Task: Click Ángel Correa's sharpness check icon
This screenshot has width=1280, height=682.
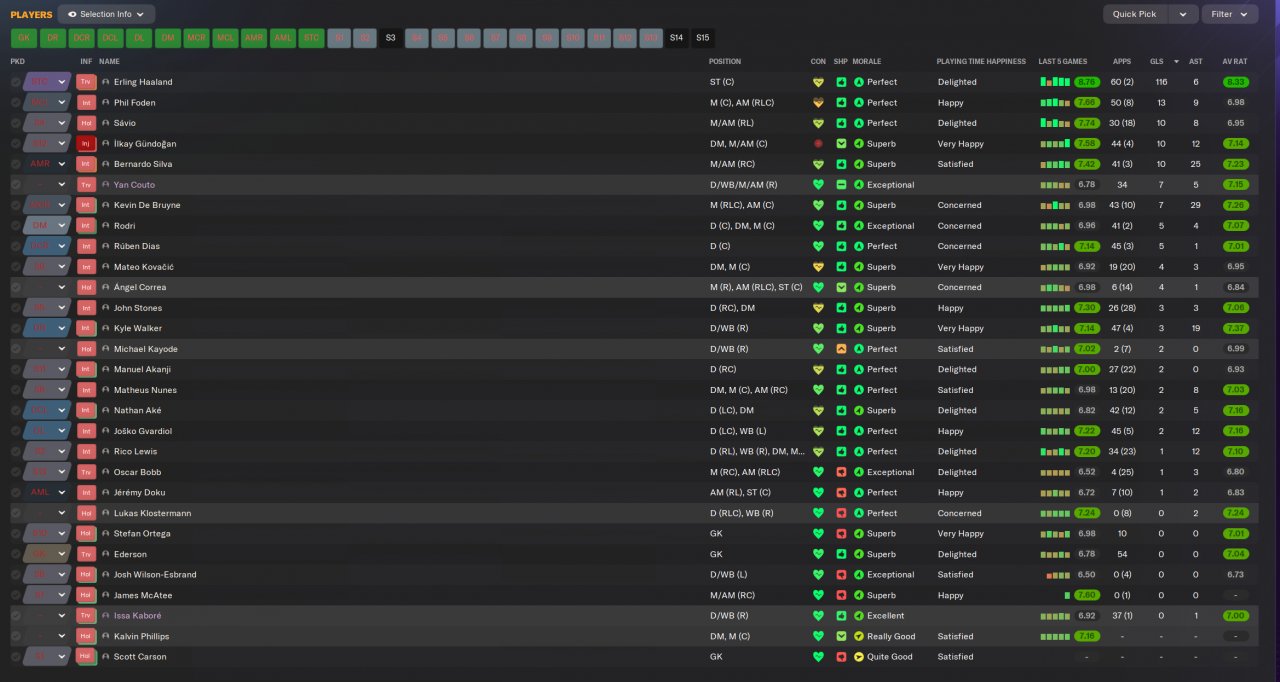Action: point(841,287)
